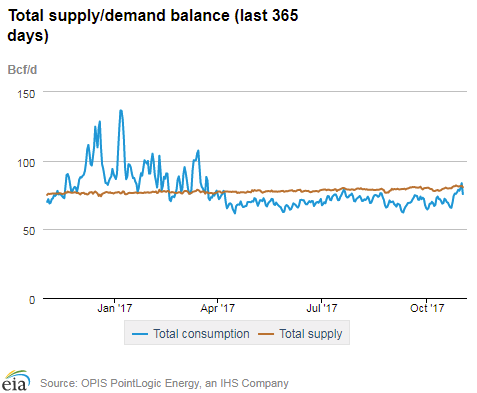Click the 50 y-axis label
Viewport: 477px width, 393px height.
point(29,231)
